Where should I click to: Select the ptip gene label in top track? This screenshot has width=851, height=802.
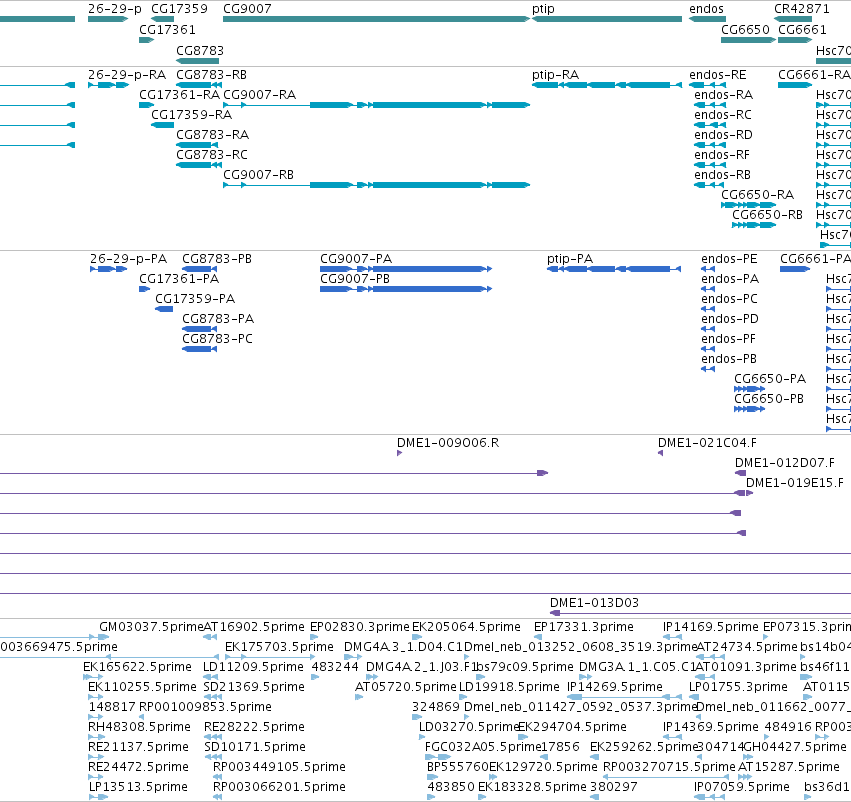543,9
